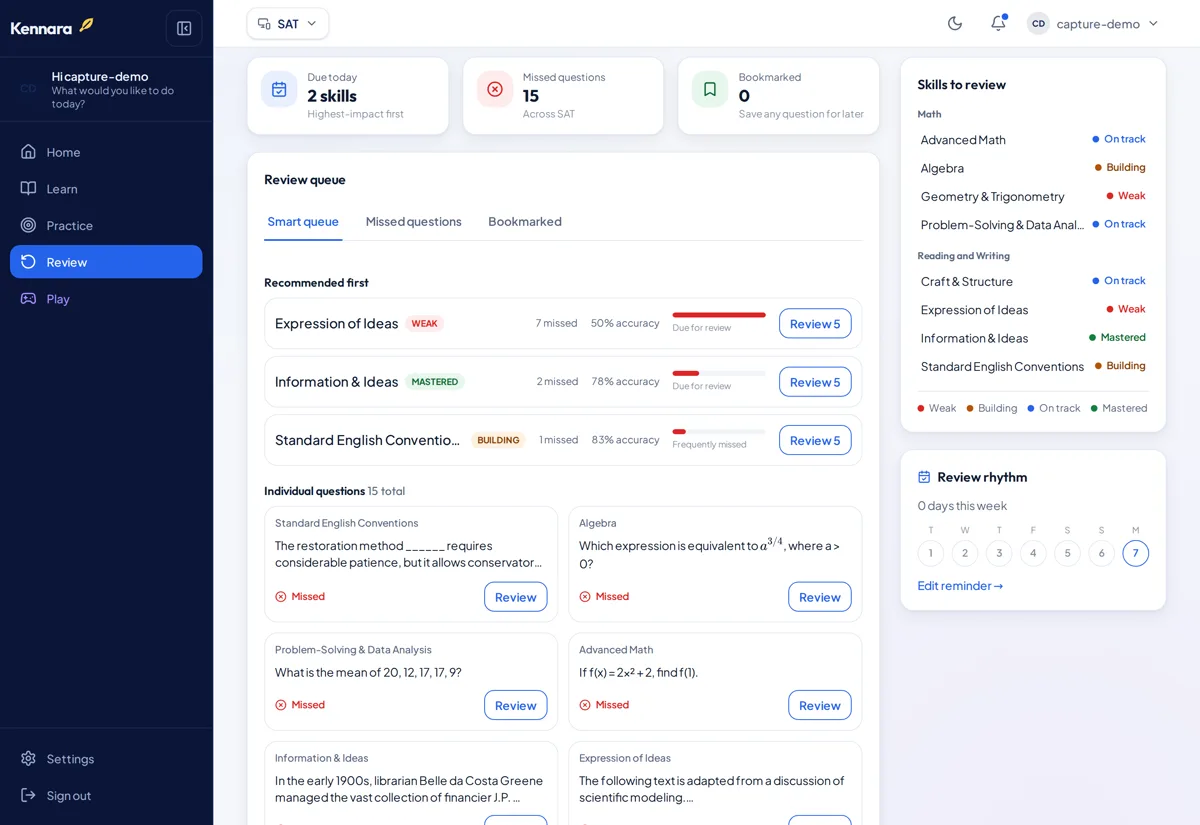1200x825 pixels.
Task: Click the Missed questions X icon
Action: (x=495, y=89)
